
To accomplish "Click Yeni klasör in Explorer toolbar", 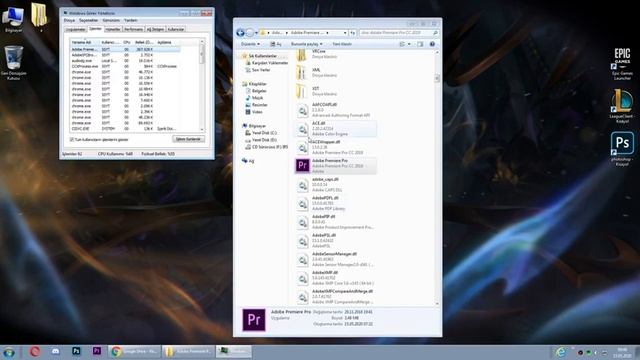I will (x=342, y=44).
